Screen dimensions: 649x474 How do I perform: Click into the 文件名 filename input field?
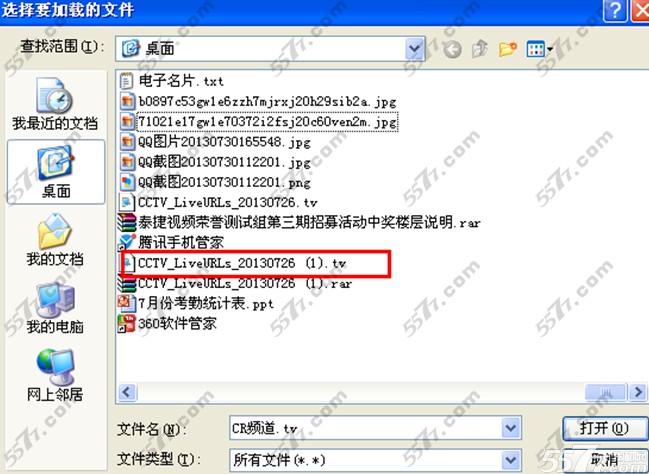[x=365, y=428]
